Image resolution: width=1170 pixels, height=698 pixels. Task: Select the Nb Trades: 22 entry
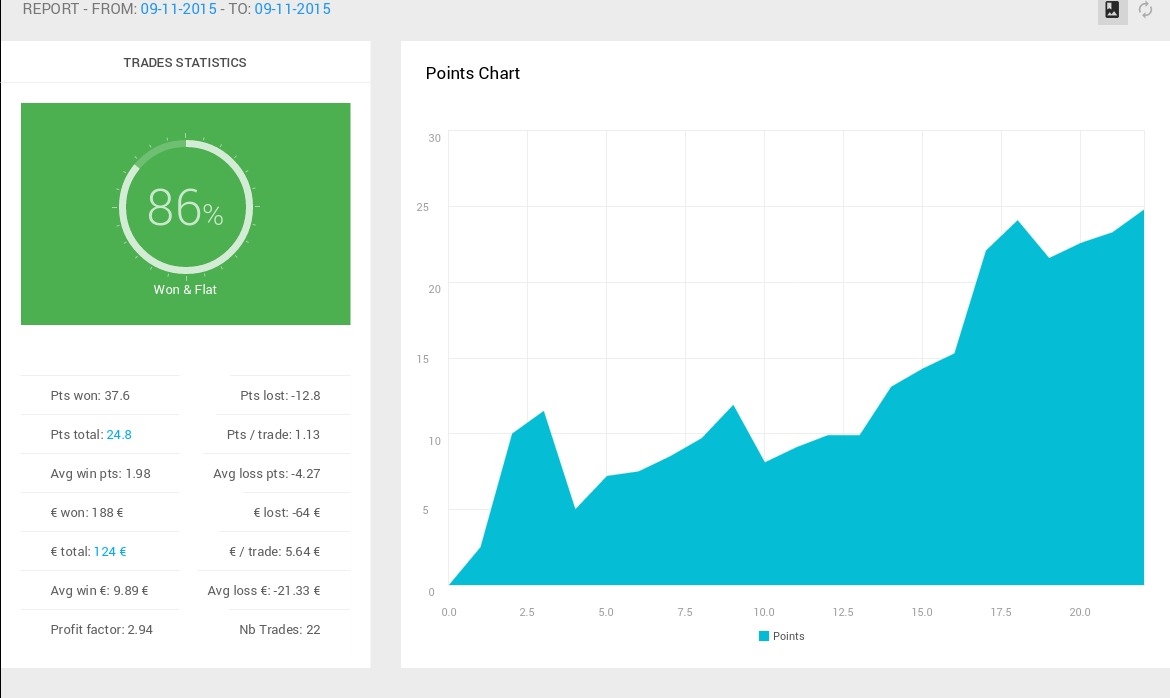[x=280, y=629]
